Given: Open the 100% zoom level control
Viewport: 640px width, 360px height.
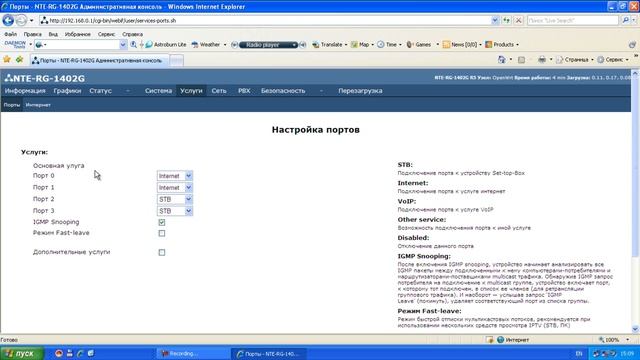Looking at the screenshot, I should click(x=613, y=340).
